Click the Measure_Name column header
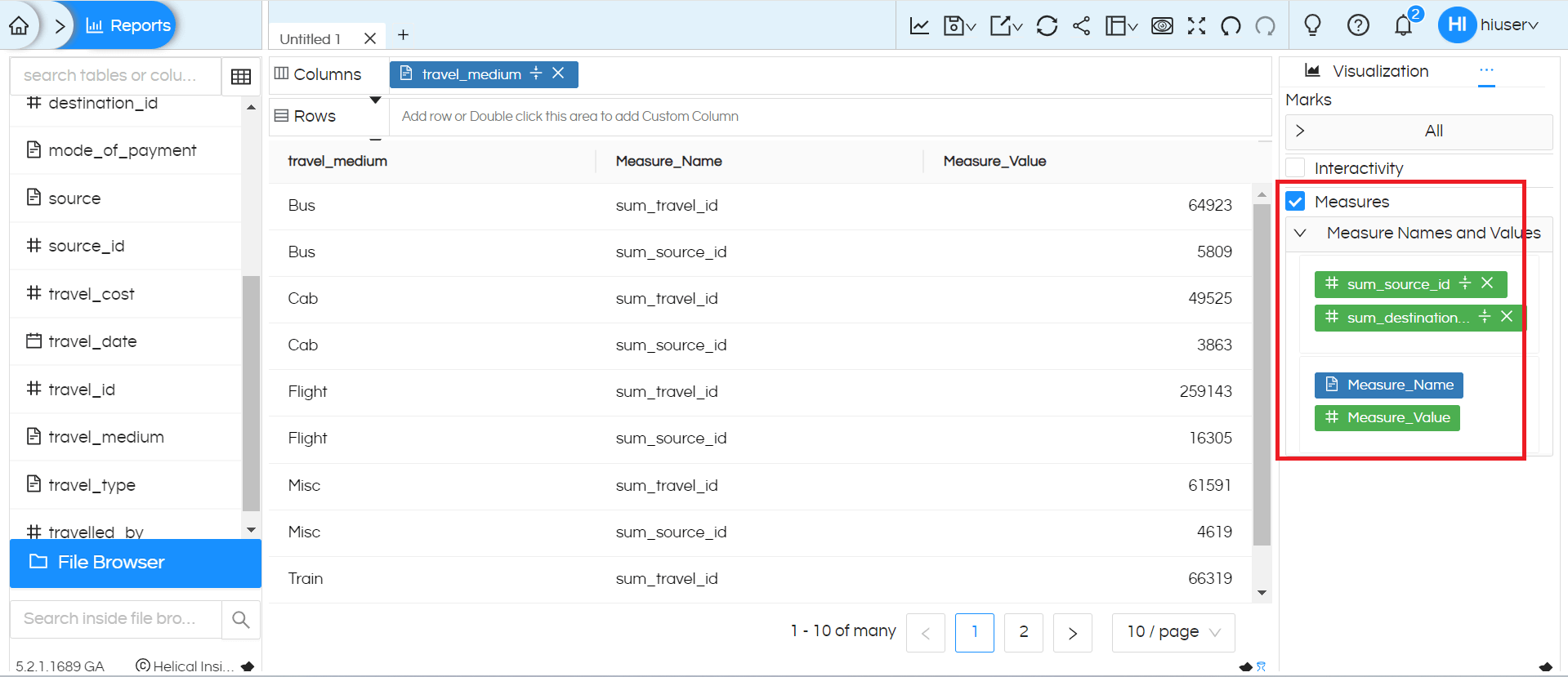This screenshot has width=1568, height=677. pos(668,161)
